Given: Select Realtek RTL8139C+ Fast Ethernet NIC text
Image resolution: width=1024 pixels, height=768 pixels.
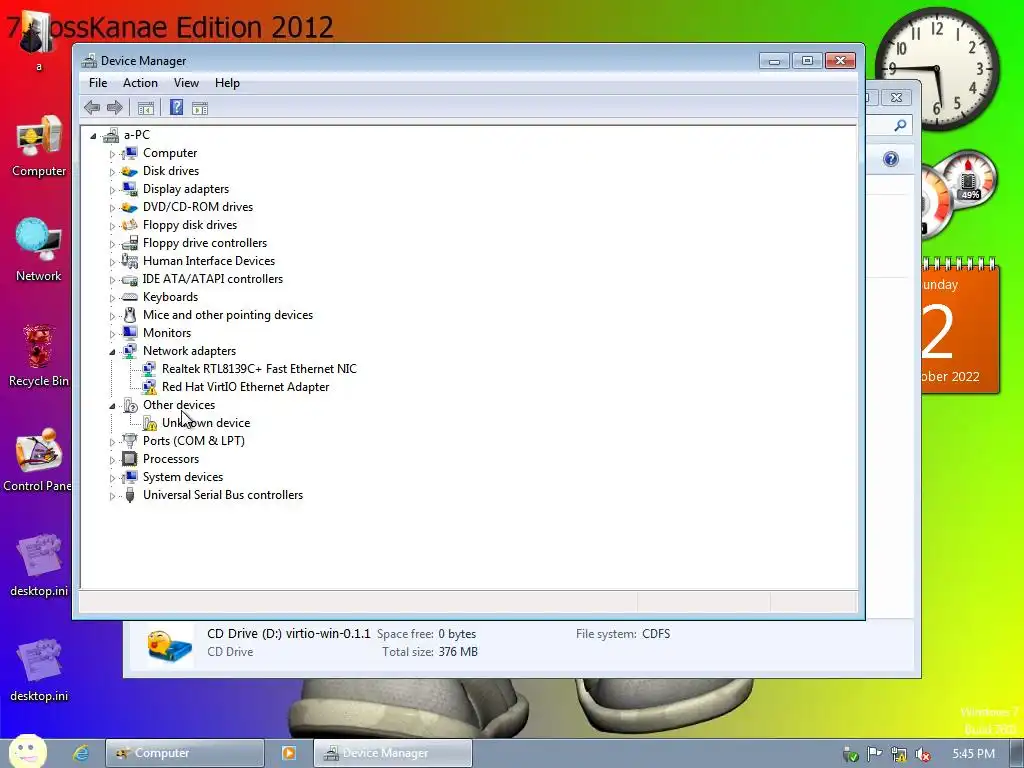Looking at the screenshot, I should 259,369.
